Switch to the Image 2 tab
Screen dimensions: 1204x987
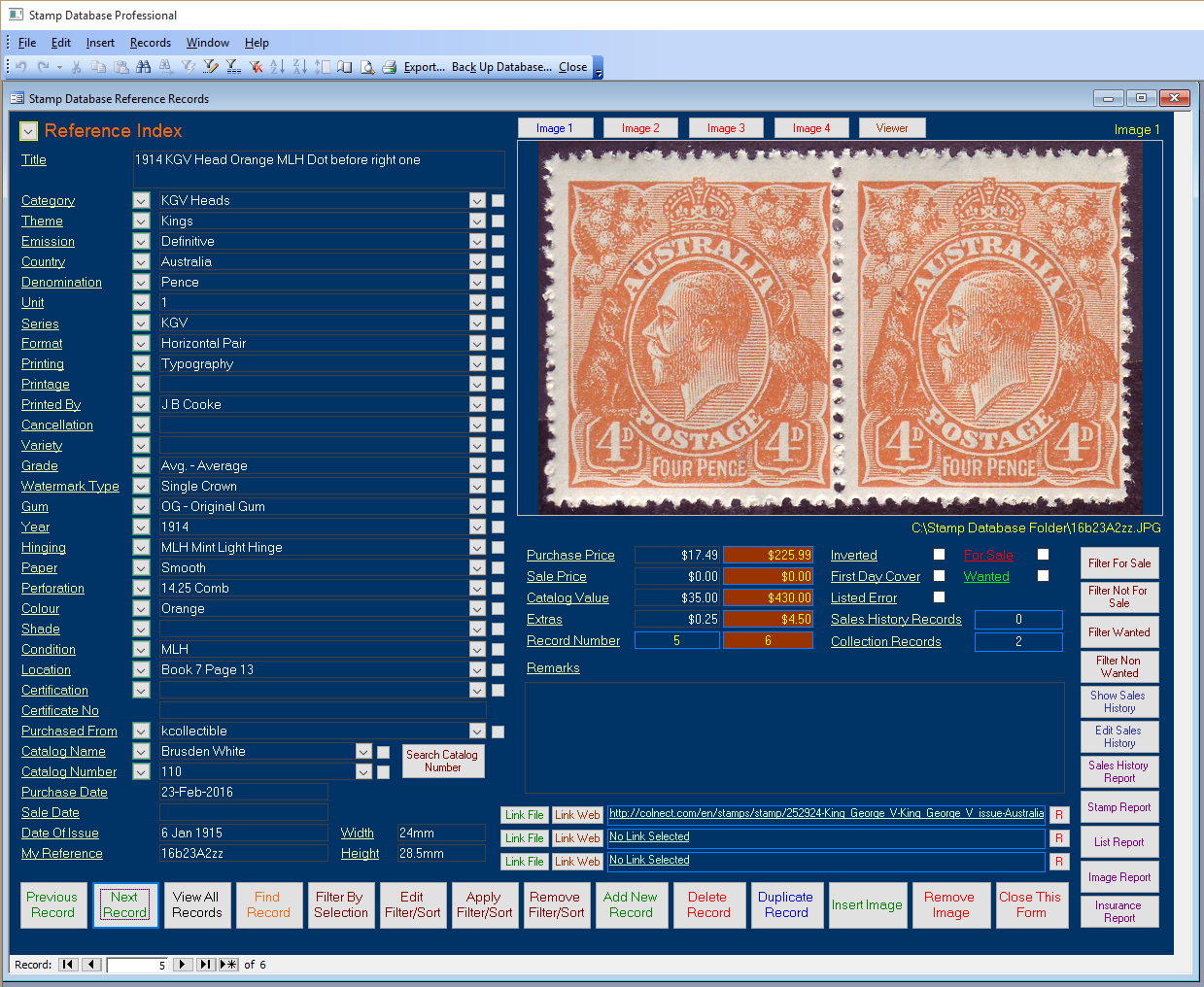(640, 128)
